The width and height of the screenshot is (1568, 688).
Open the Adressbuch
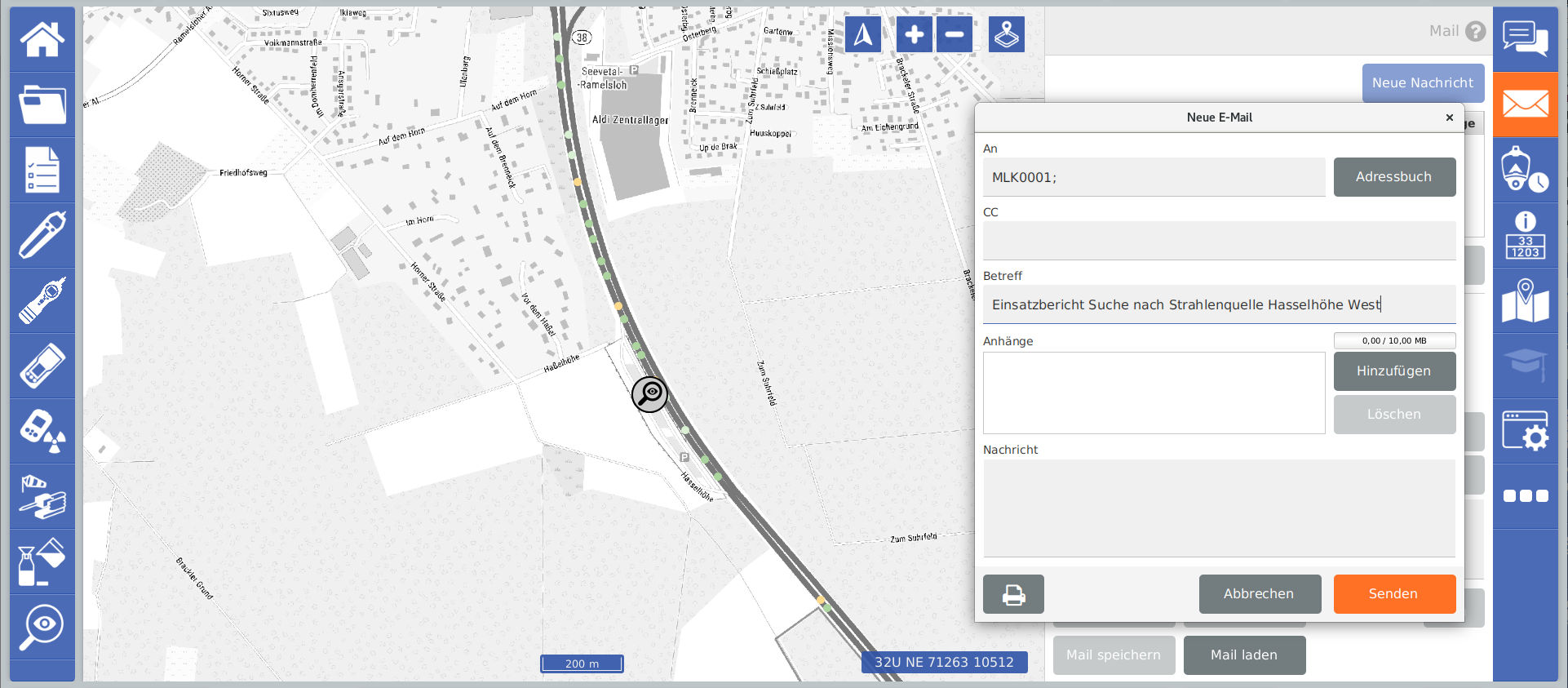[1394, 177]
